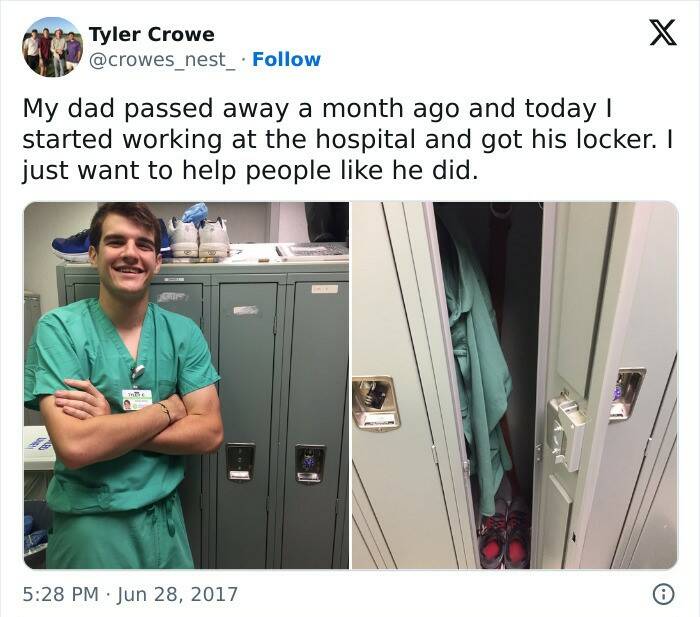
Task: Click the combination lock on gray locker
Action: (309, 464)
